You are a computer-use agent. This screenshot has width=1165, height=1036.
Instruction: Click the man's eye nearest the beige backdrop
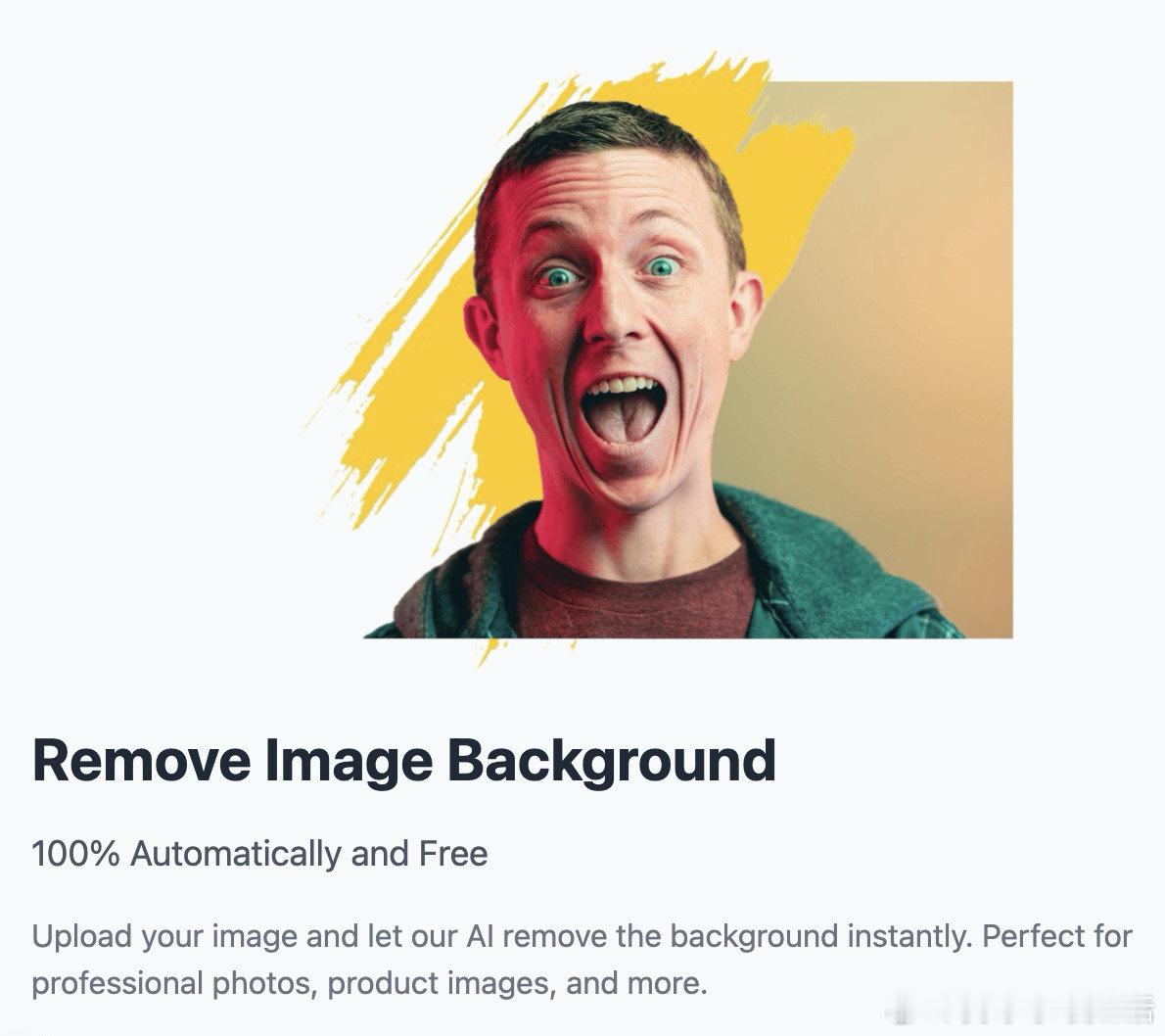[662, 265]
